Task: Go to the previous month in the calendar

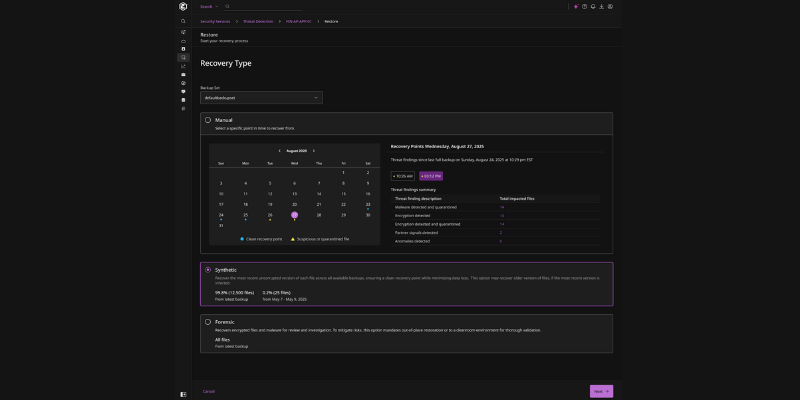Action: (x=278, y=151)
